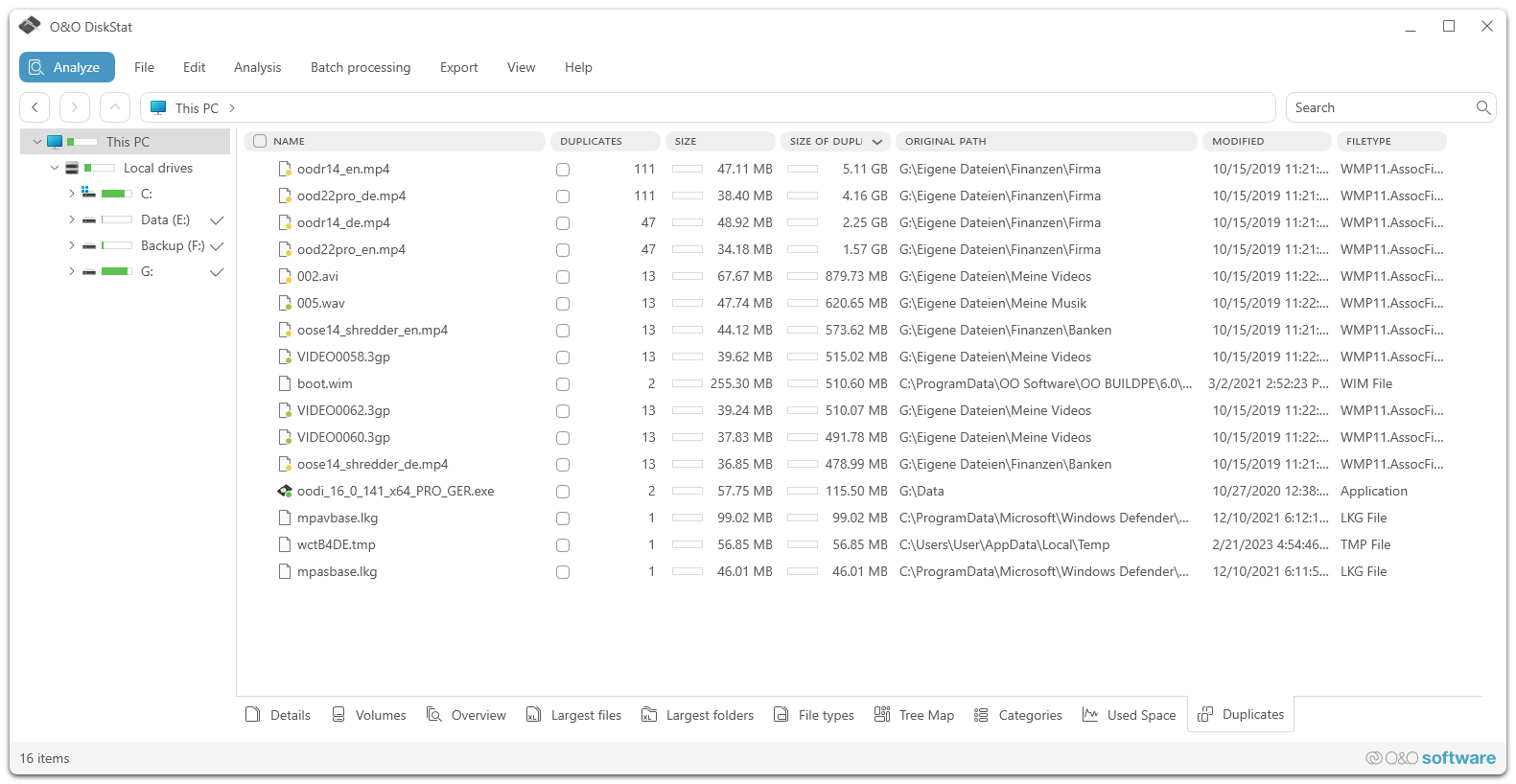This screenshot has height=784, width=1516.
Task: Click into the Search input field
Action: pyautogui.click(x=1376, y=107)
